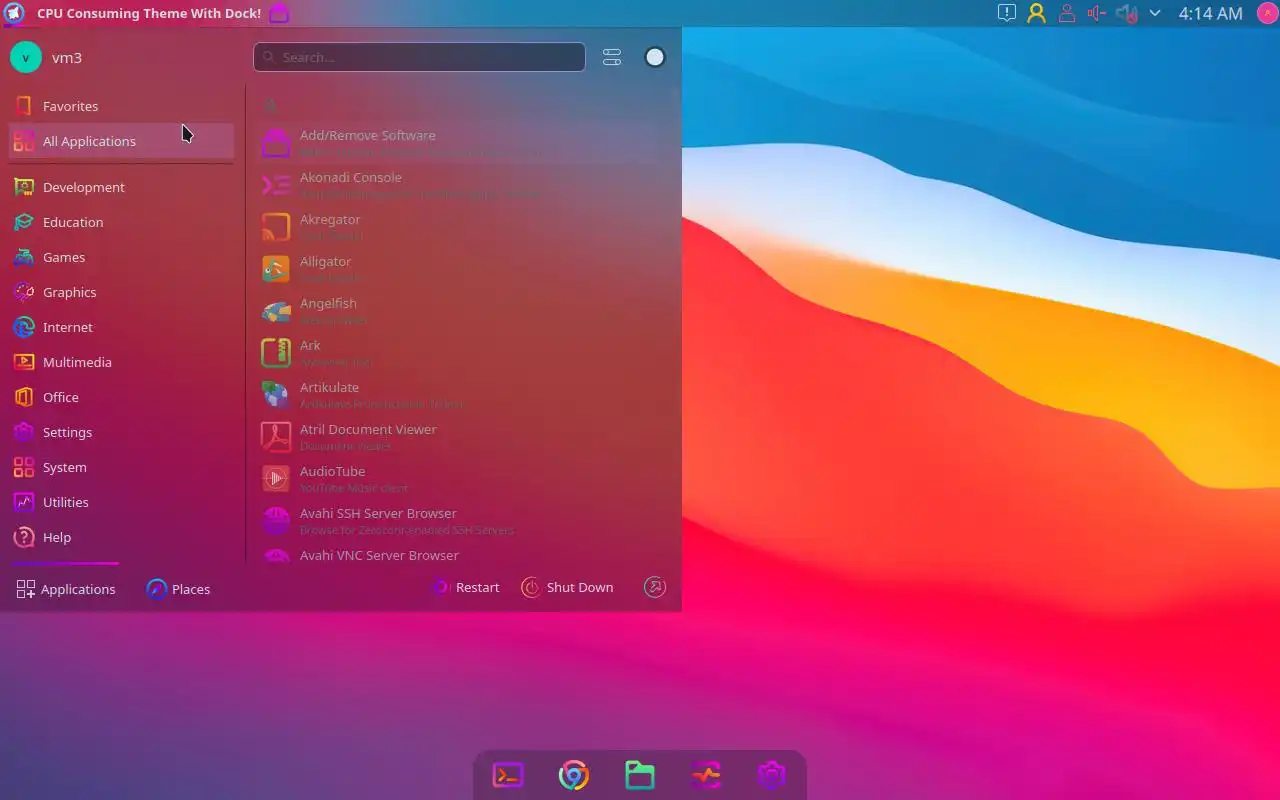
Task: Open the Development category
Action: (122, 187)
